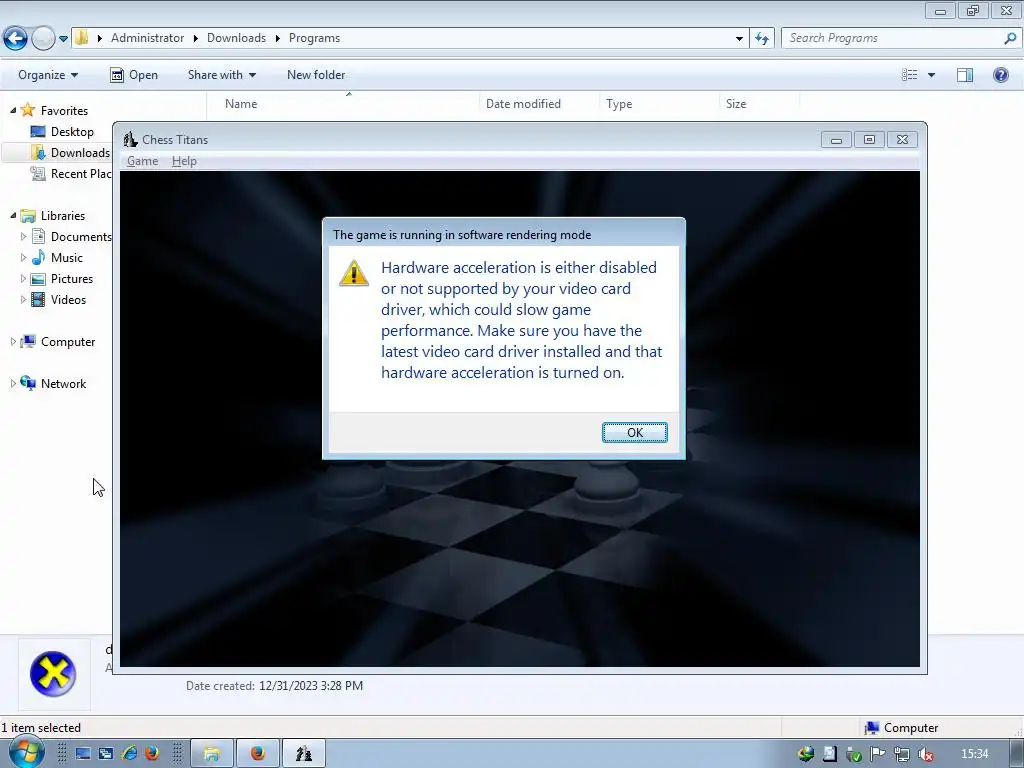This screenshot has height=768, width=1024.
Task: Expand the Network tree node
Action: tap(13, 383)
